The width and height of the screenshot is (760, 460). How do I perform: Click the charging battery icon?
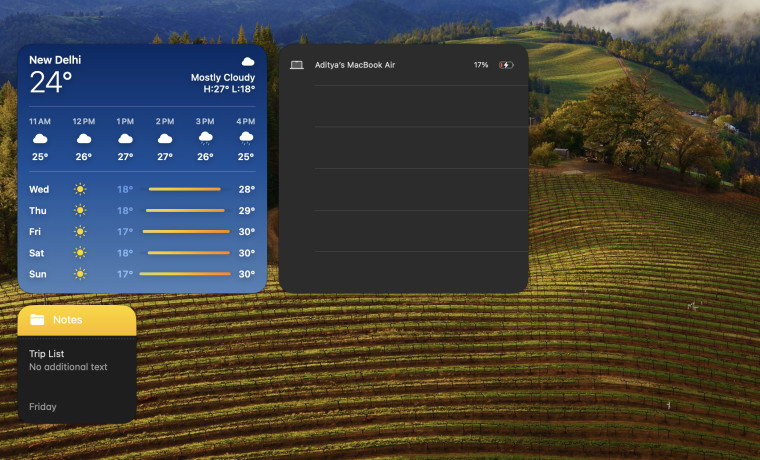pos(506,65)
